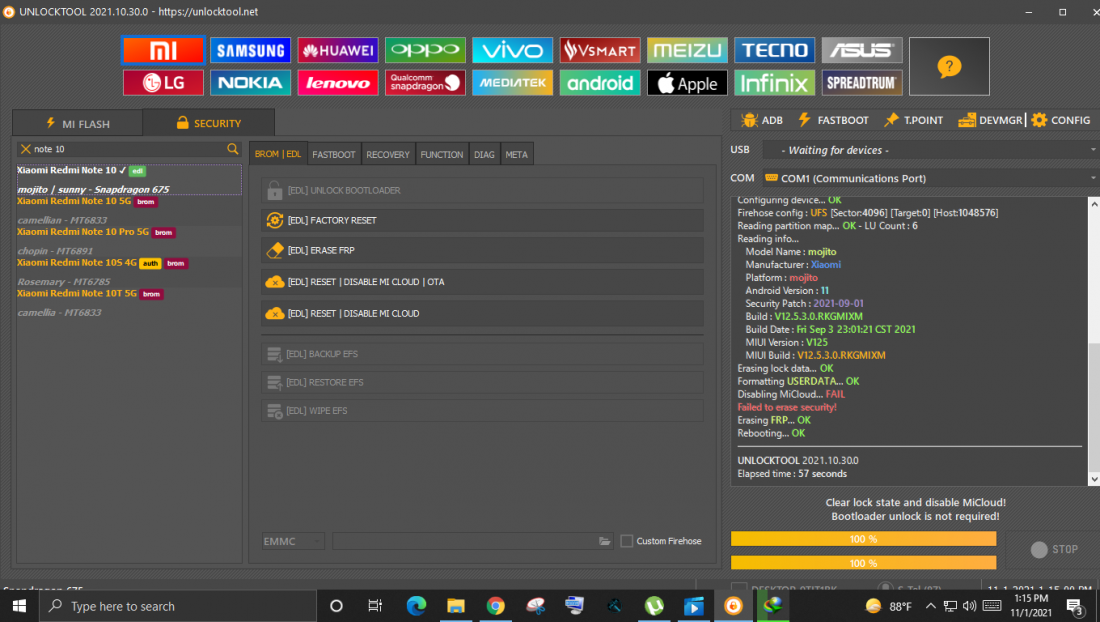Screen dimensions: 1100x622
Task: Open the FUNCTION tab
Action: point(442,154)
